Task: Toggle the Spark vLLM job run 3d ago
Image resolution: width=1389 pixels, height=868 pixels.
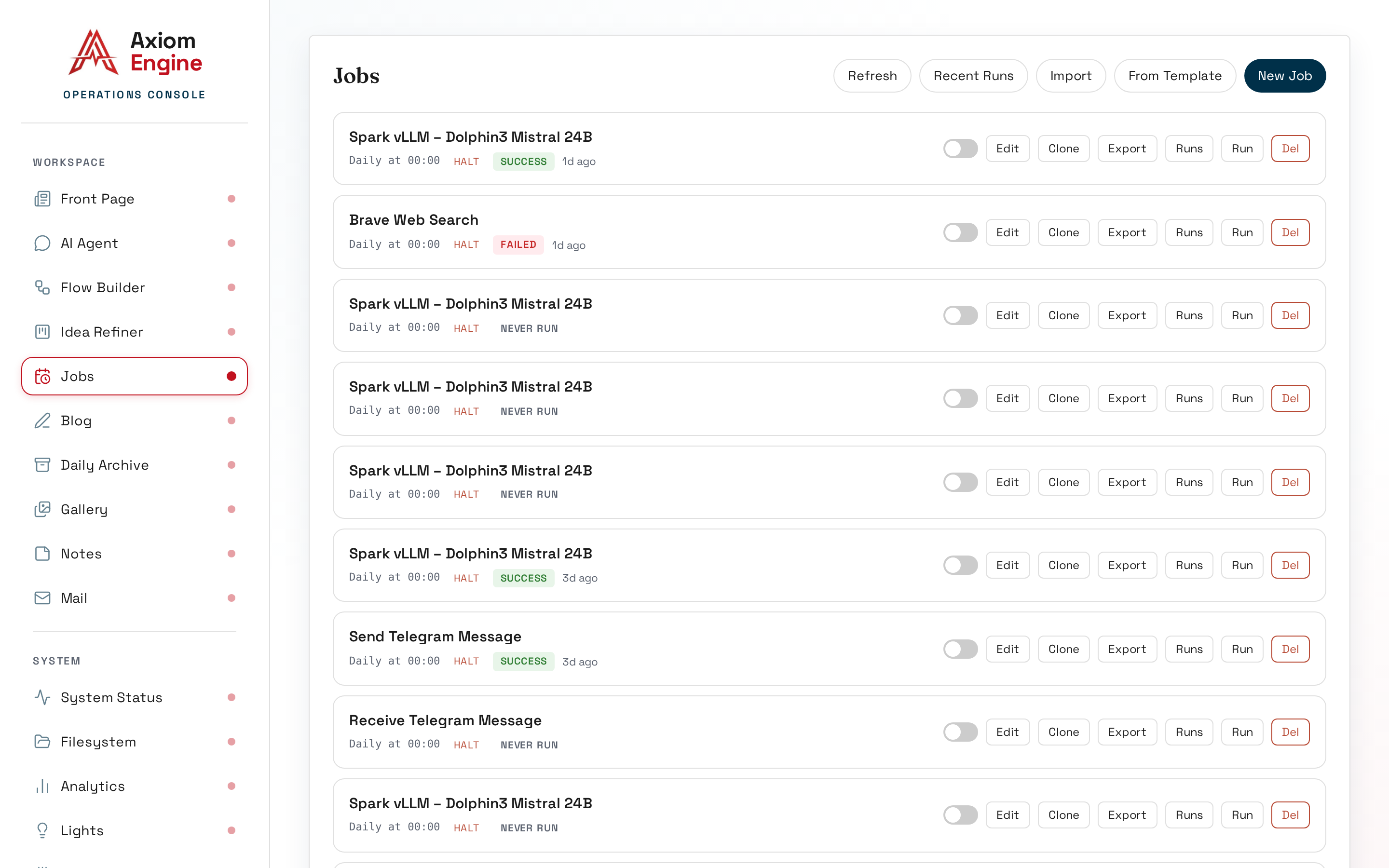Action: pyautogui.click(x=960, y=566)
